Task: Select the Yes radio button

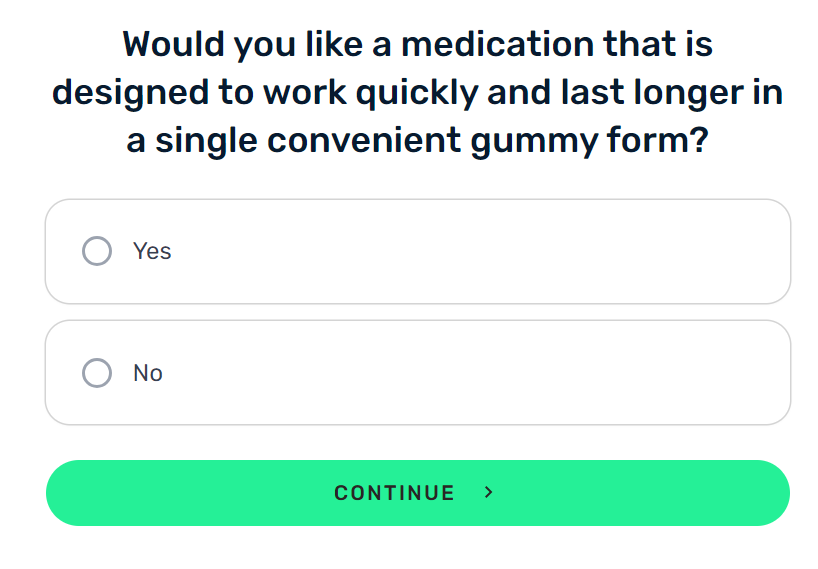Action: tap(97, 251)
